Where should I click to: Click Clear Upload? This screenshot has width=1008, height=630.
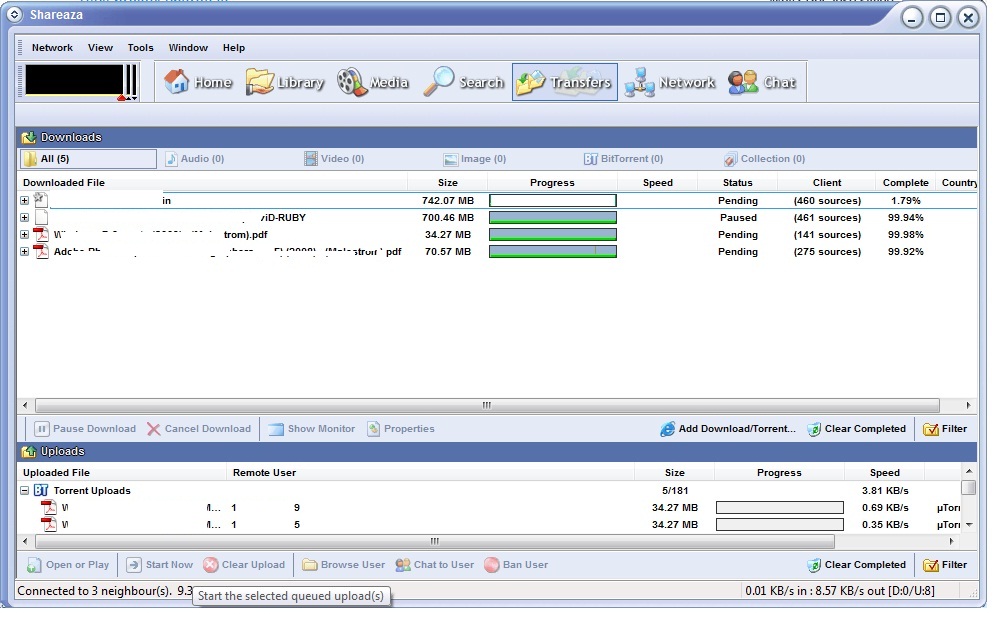[244, 564]
